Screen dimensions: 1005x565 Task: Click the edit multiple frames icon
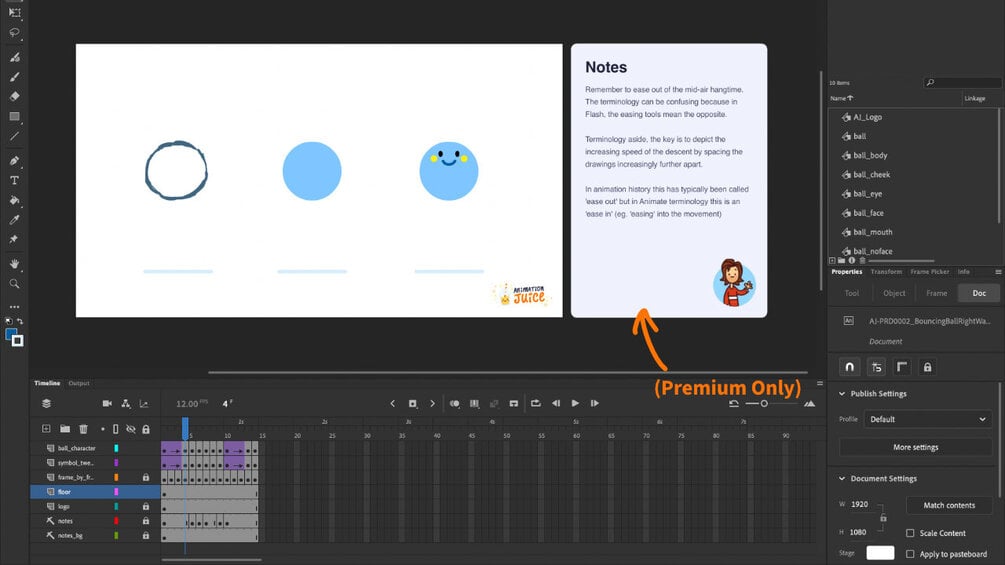pos(474,404)
